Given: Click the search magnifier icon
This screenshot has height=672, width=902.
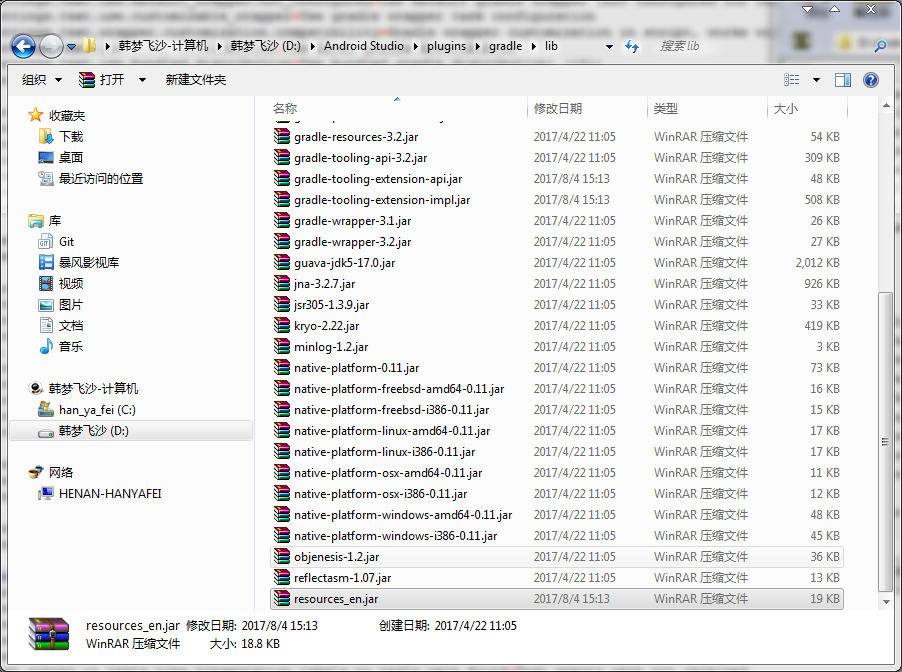Looking at the screenshot, I should (880, 46).
